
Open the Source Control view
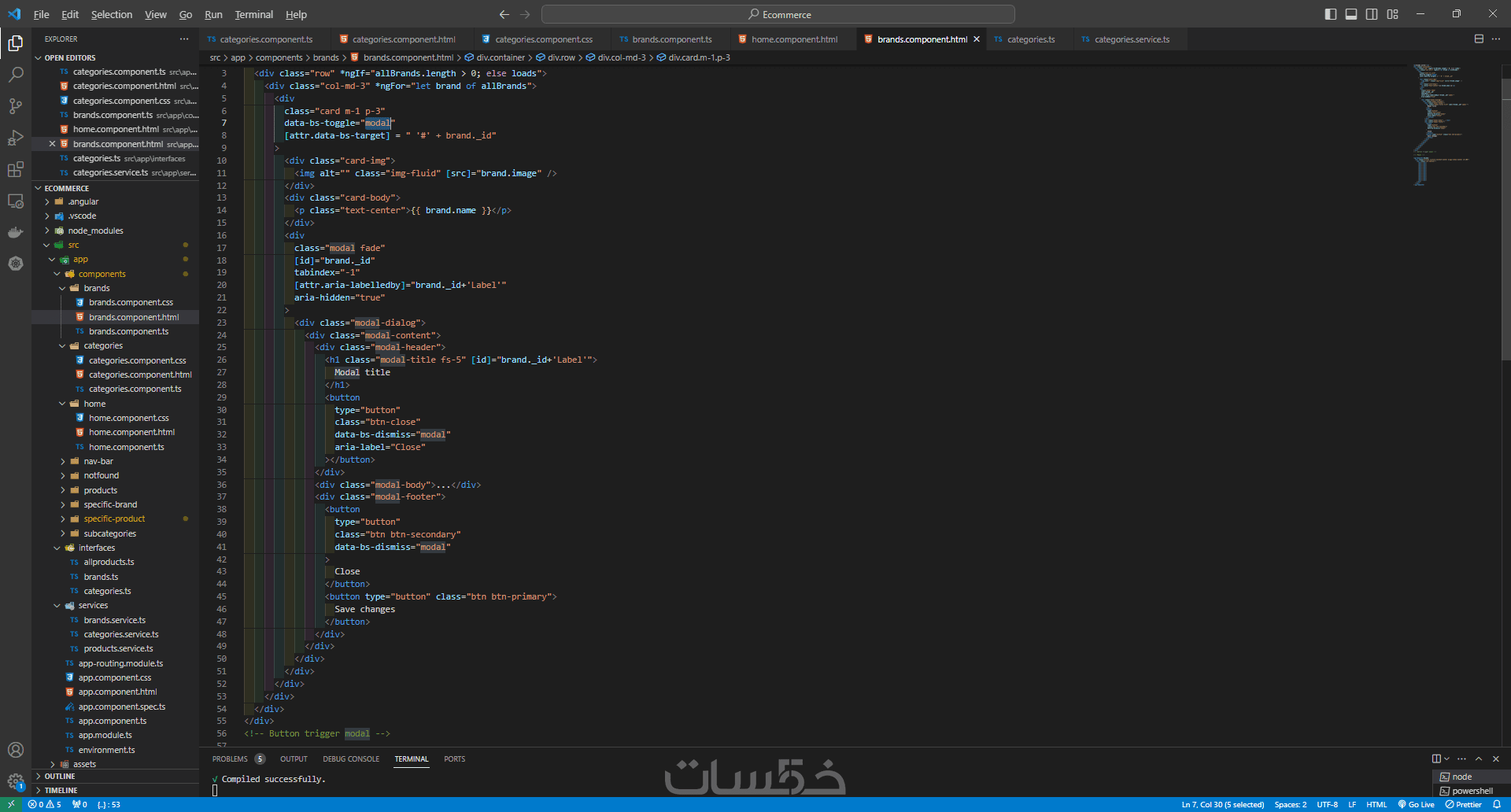click(15, 106)
